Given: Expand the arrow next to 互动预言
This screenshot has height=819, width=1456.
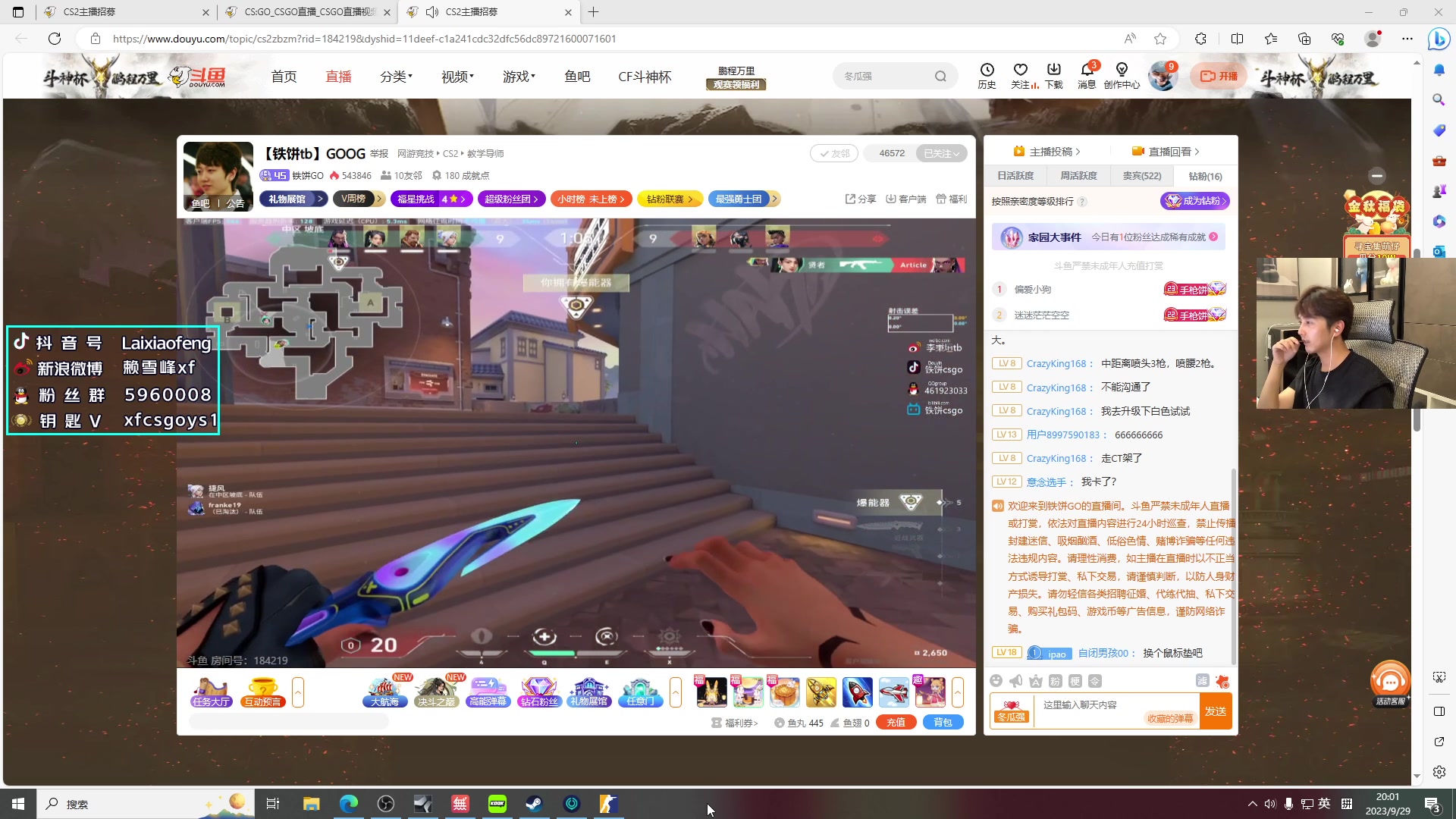Looking at the screenshot, I should point(298,692).
